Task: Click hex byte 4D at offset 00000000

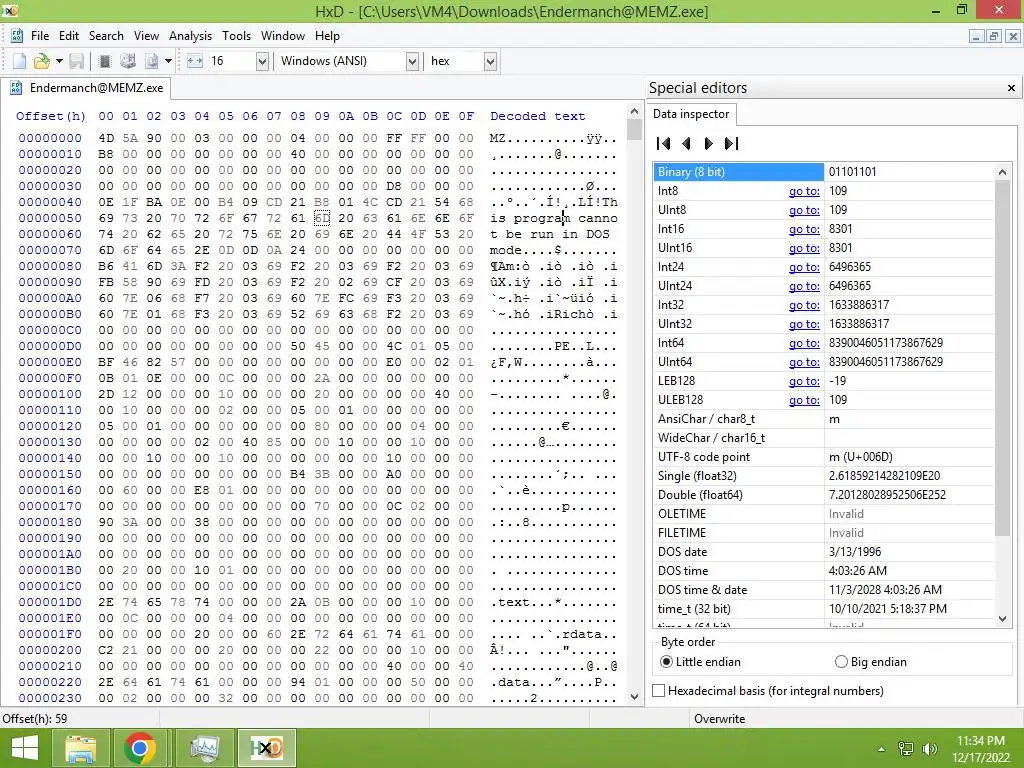Action: point(106,138)
